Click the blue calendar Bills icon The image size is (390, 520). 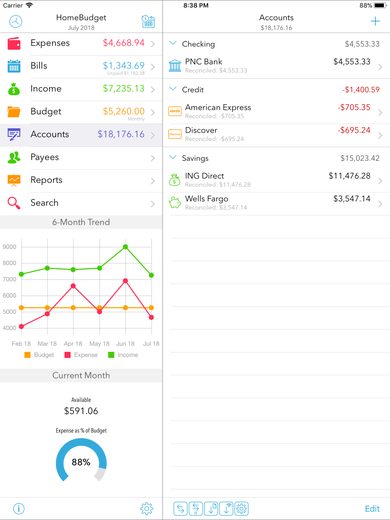[x=14, y=66]
